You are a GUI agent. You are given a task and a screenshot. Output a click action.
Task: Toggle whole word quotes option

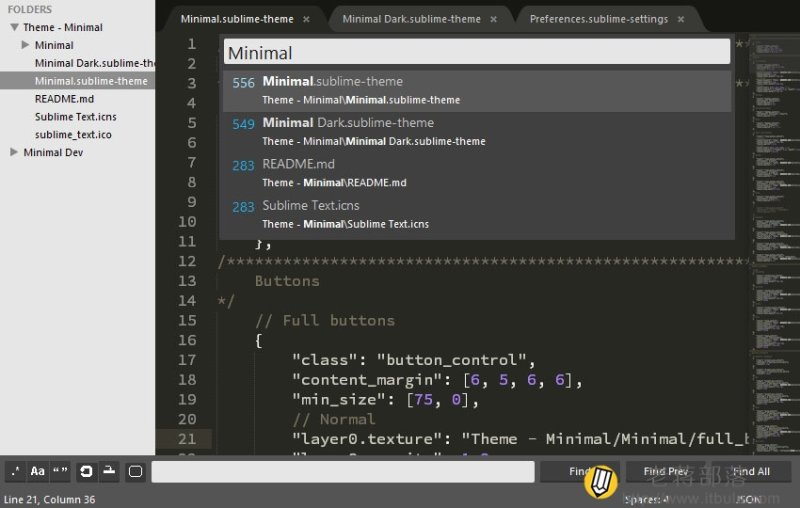tap(60, 471)
